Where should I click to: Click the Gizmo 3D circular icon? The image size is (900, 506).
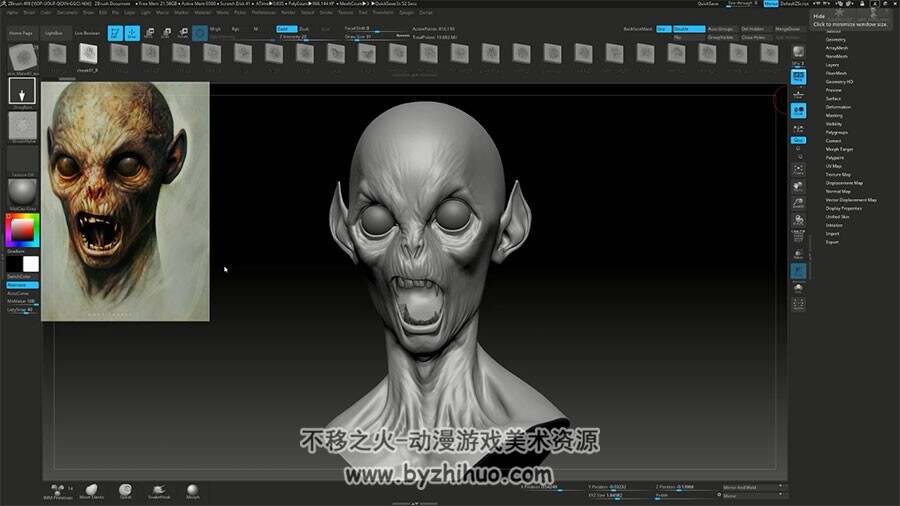tap(200, 33)
